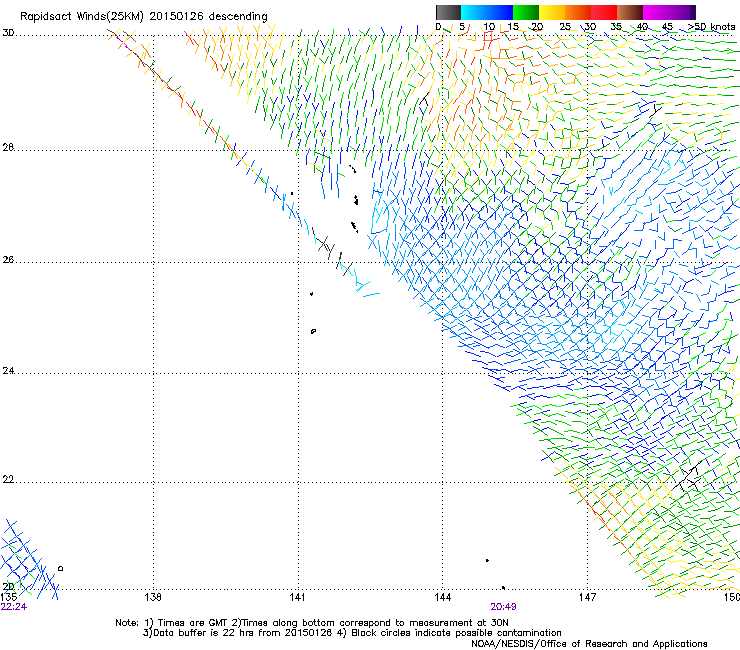740x650 pixels.
Task: Click the red 30-35 knots color swatch
Action: pyautogui.click(x=604, y=12)
